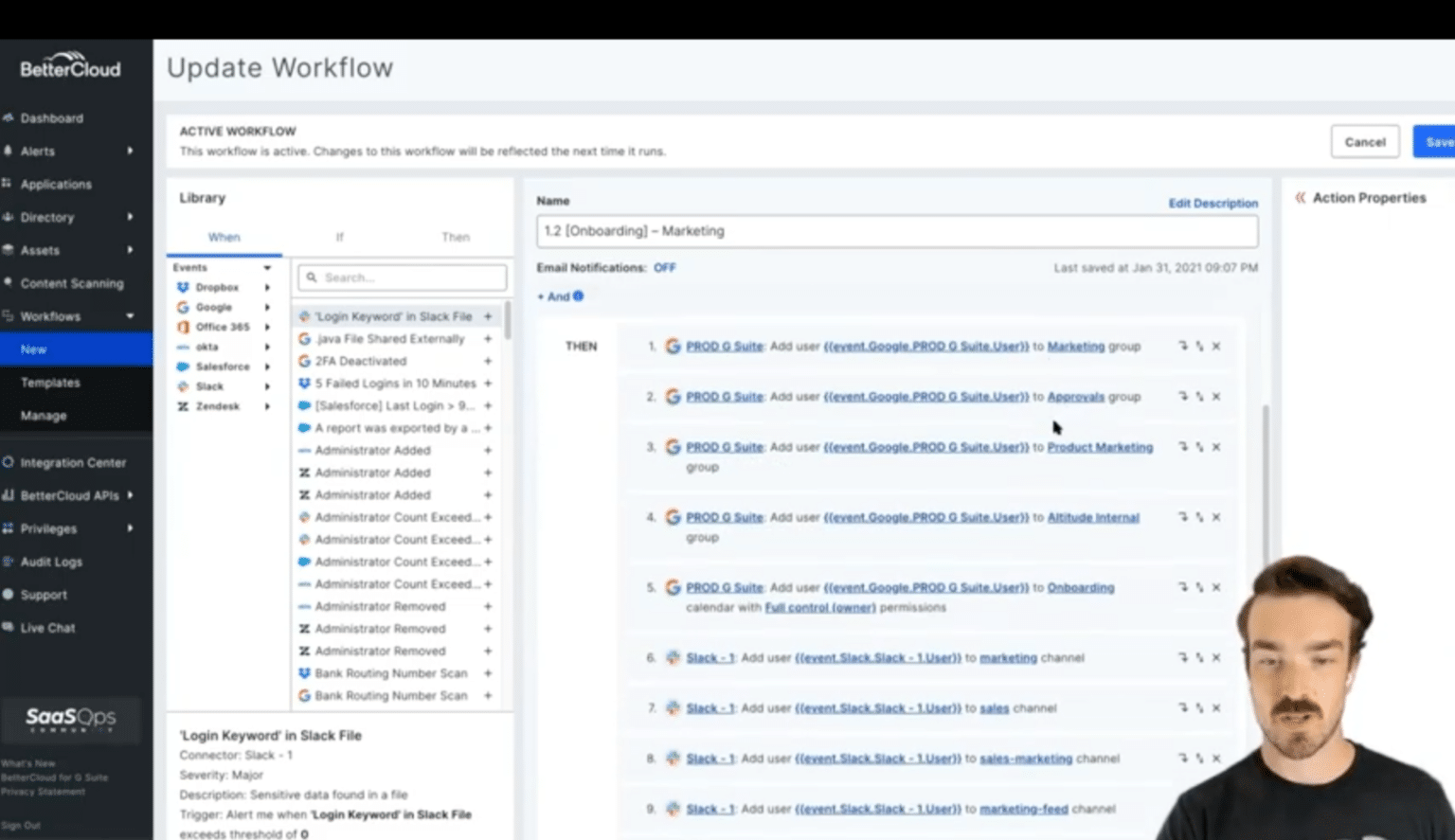This screenshot has width=1455, height=840.
Task: Collapse the Events dropdown in the Library
Action: point(268,267)
